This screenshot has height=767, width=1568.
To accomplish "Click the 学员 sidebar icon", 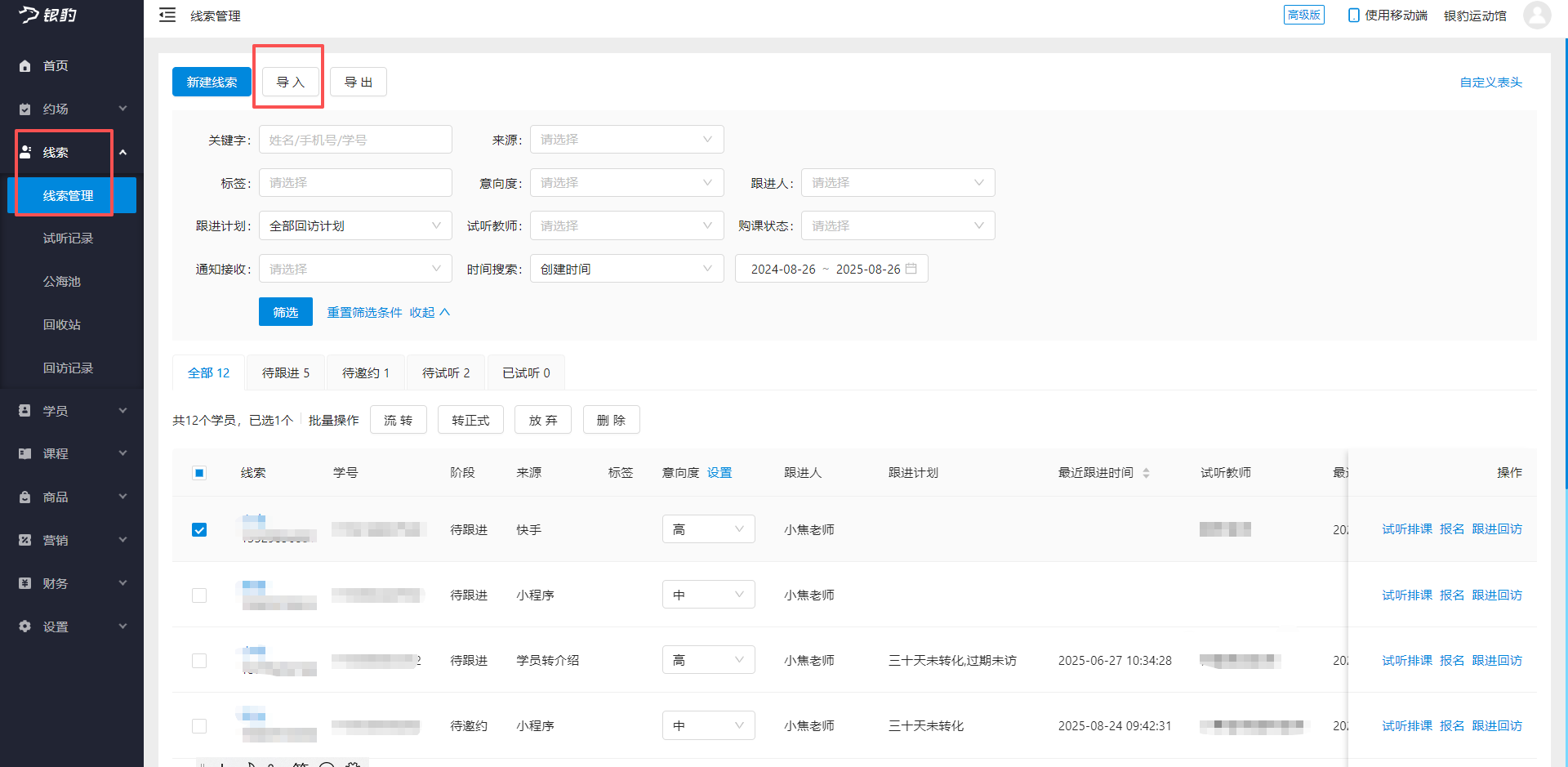I will 24,410.
